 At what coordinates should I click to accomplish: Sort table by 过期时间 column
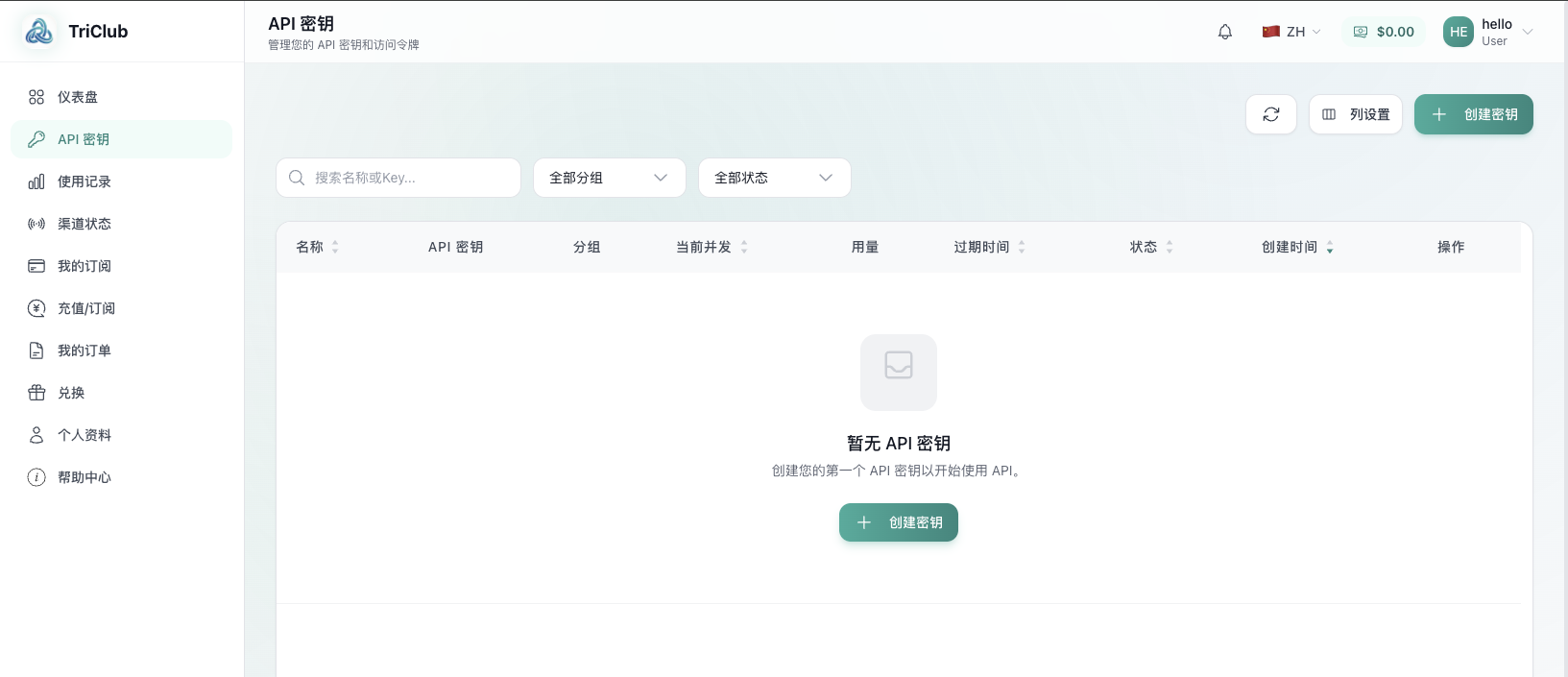coord(1022,247)
